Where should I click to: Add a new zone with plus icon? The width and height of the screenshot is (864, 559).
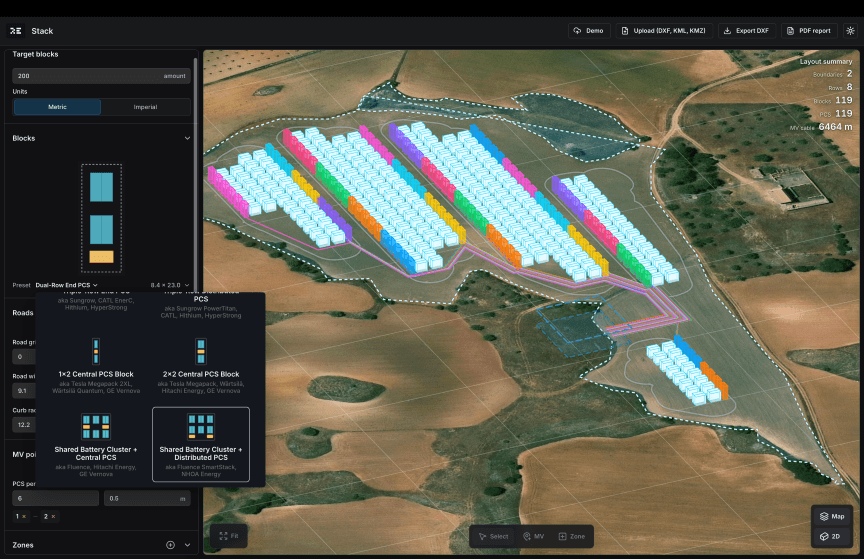[x=170, y=545]
